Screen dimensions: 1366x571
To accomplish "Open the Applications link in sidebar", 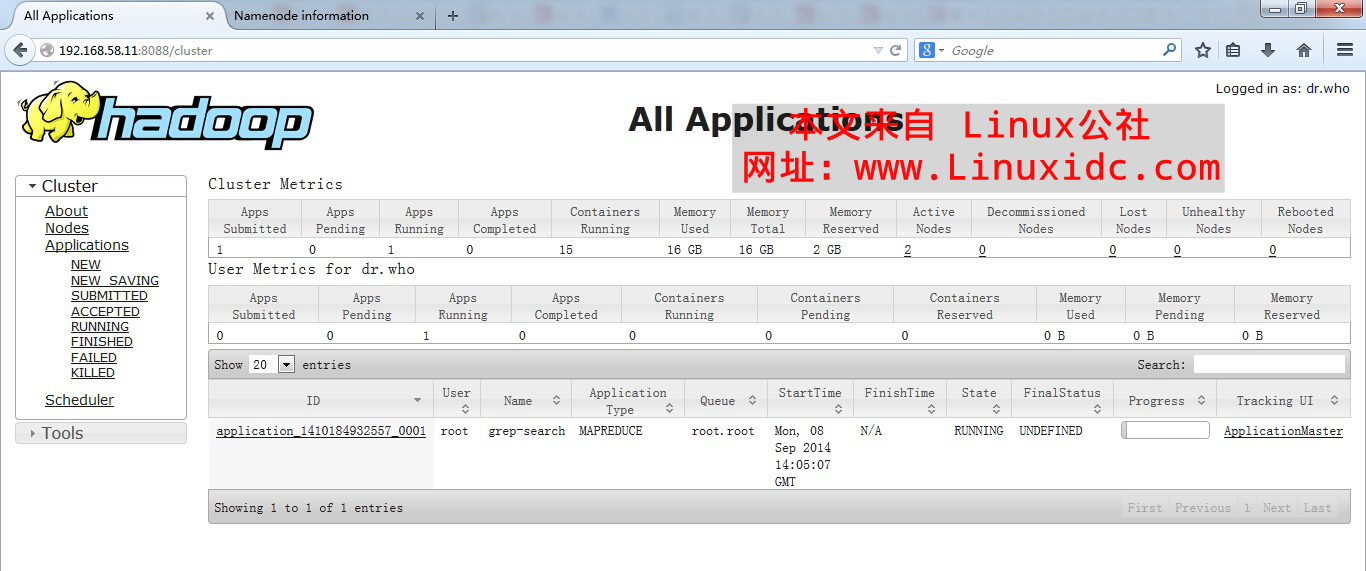I will click(87, 245).
